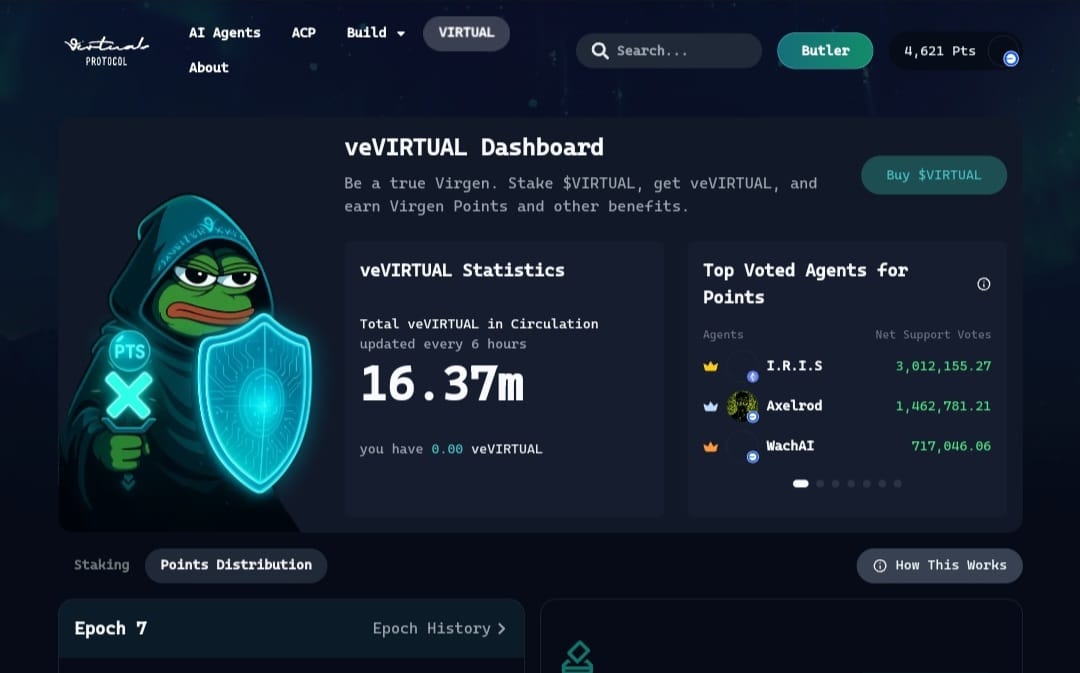Expand the Build dropdown menu

pyautogui.click(x=375, y=33)
